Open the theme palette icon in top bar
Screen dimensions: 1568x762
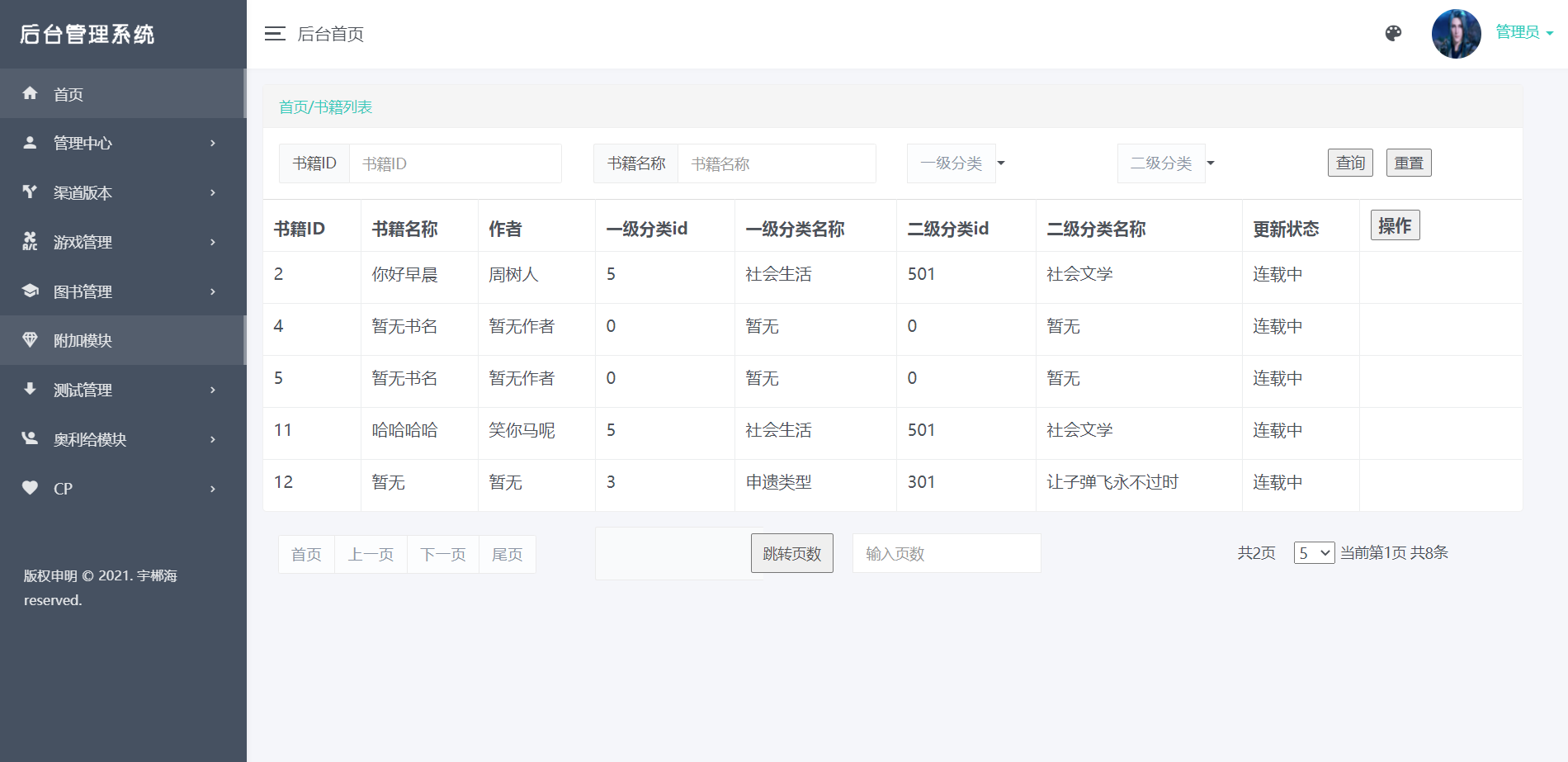pos(1393,34)
